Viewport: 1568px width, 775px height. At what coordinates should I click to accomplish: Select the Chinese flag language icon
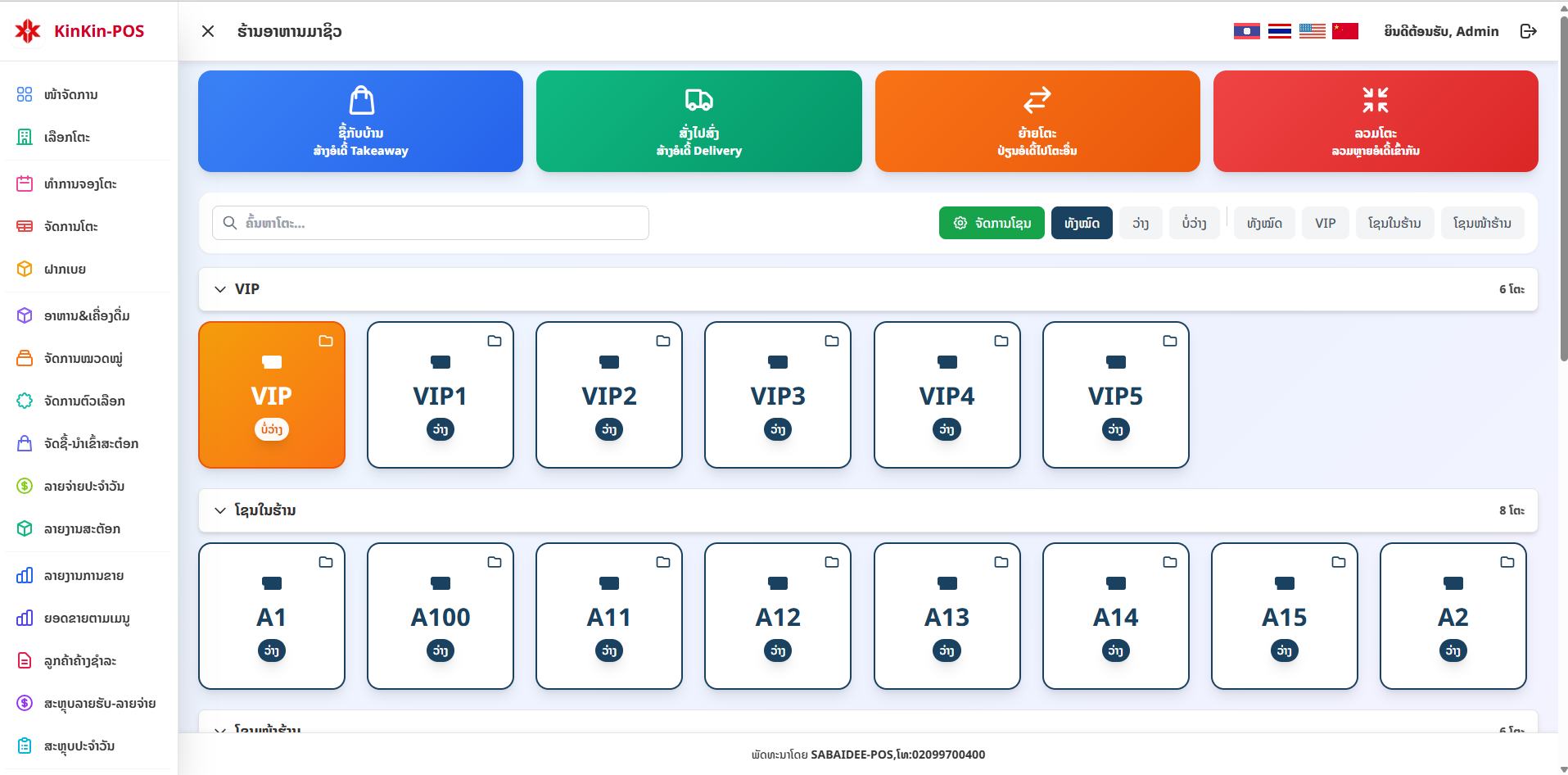click(x=1344, y=31)
